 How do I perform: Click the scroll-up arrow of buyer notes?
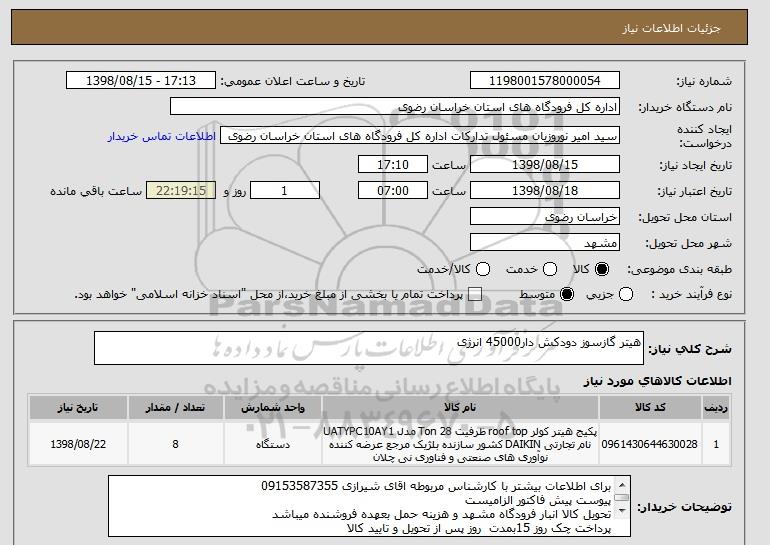[x=622, y=485]
